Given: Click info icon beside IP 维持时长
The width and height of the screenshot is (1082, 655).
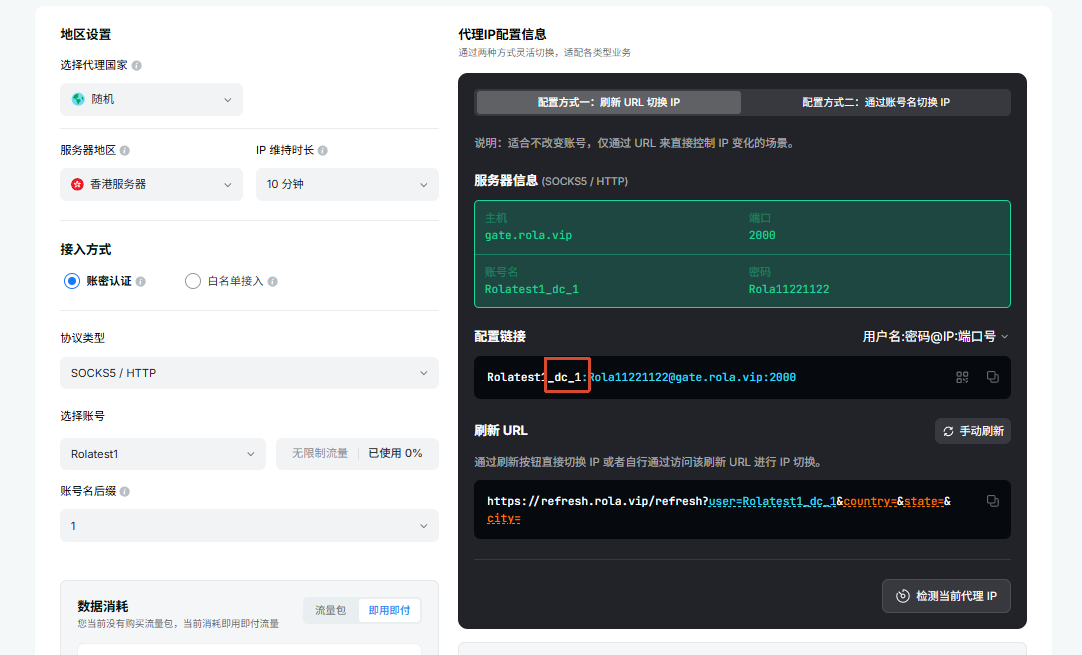Looking at the screenshot, I should pos(323,150).
